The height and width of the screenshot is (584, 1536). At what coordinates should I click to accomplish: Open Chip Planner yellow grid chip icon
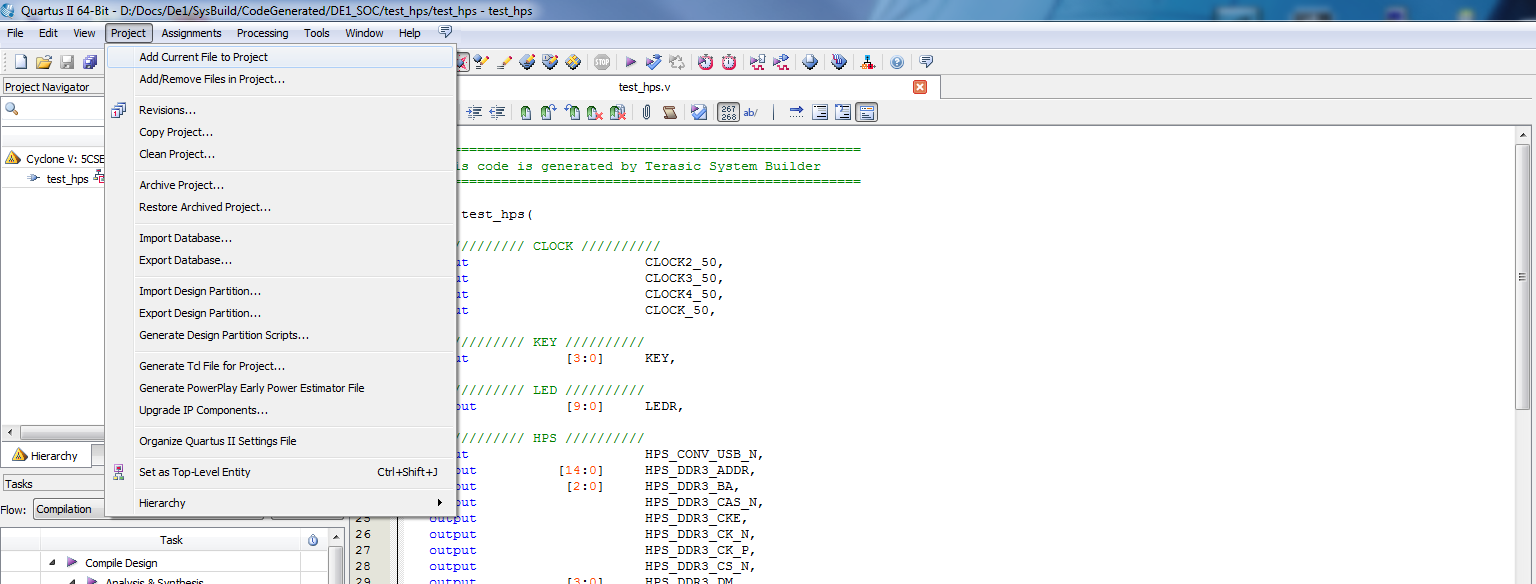573,62
